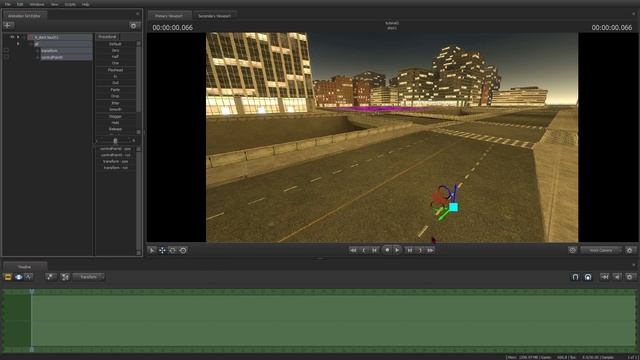The width and height of the screenshot is (640, 360).
Task: Switch to the yellow Clip Editor mode
Action: pos(8,277)
